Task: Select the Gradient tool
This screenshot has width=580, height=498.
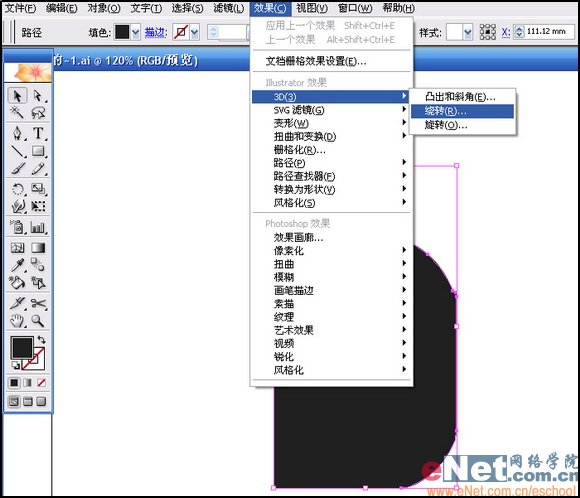Action: [x=38, y=248]
